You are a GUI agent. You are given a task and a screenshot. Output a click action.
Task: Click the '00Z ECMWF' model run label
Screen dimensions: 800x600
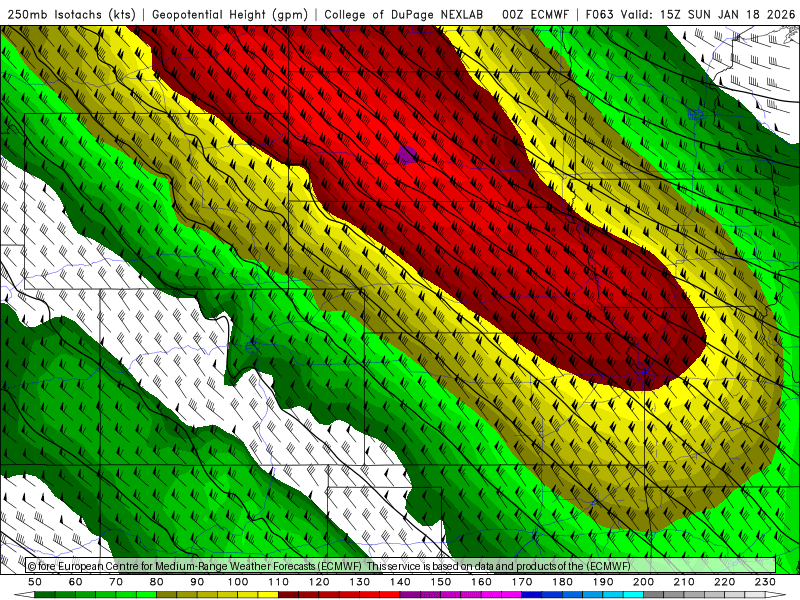click(x=535, y=15)
